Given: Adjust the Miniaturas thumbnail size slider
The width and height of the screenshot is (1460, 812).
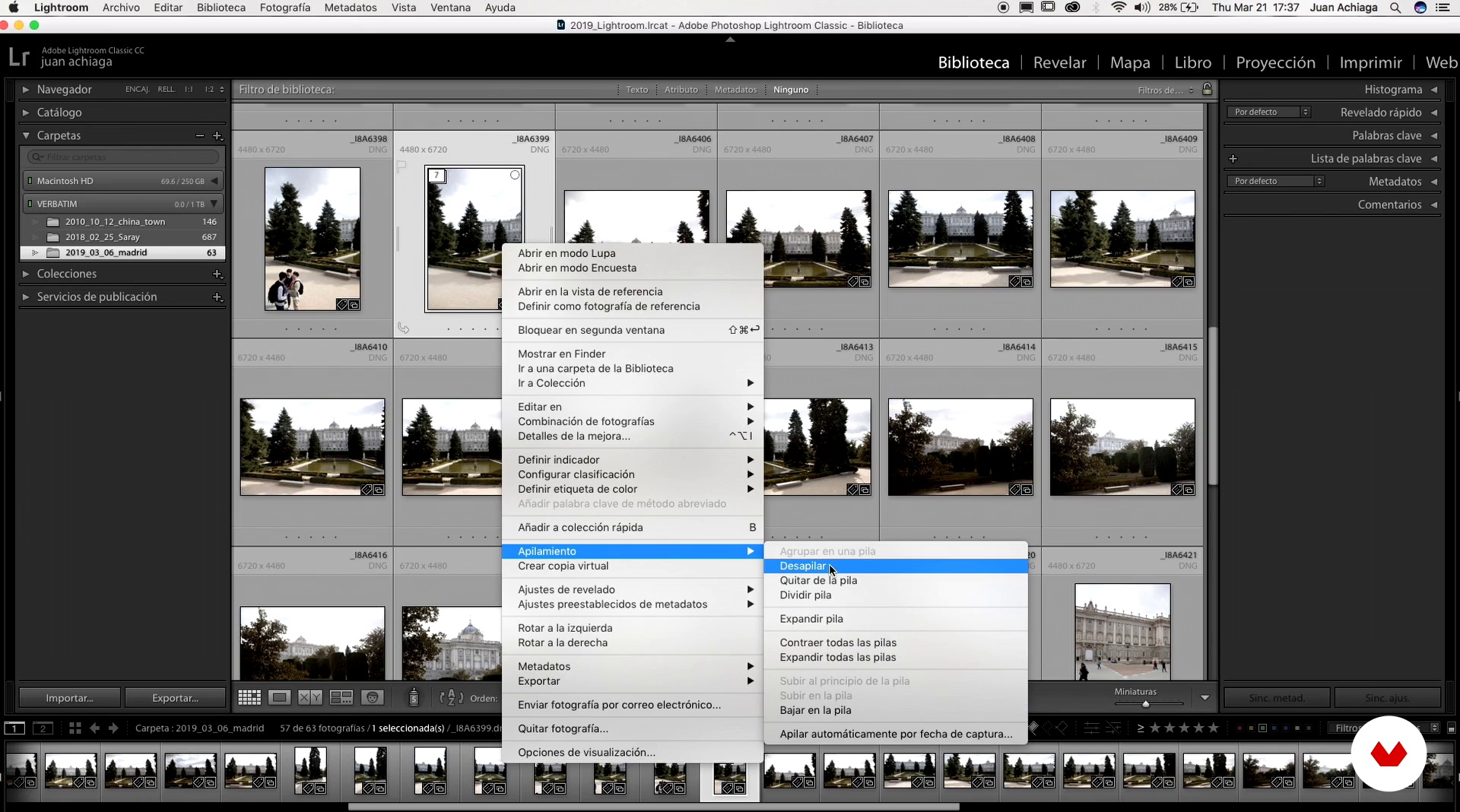Looking at the screenshot, I should coord(1145,704).
